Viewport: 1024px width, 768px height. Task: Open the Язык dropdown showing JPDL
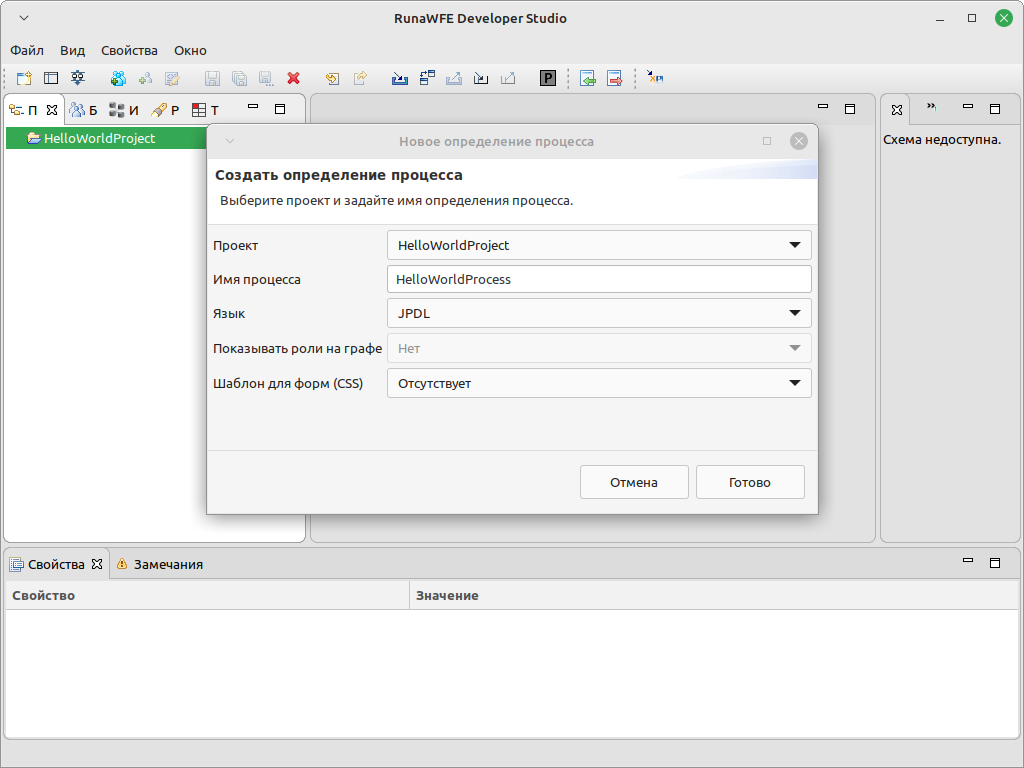coord(599,313)
